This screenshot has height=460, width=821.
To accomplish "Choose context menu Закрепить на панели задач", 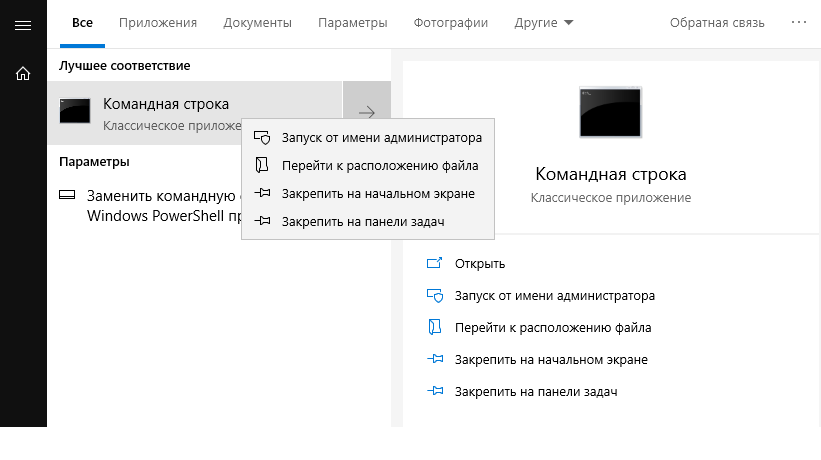I will 368,222.
